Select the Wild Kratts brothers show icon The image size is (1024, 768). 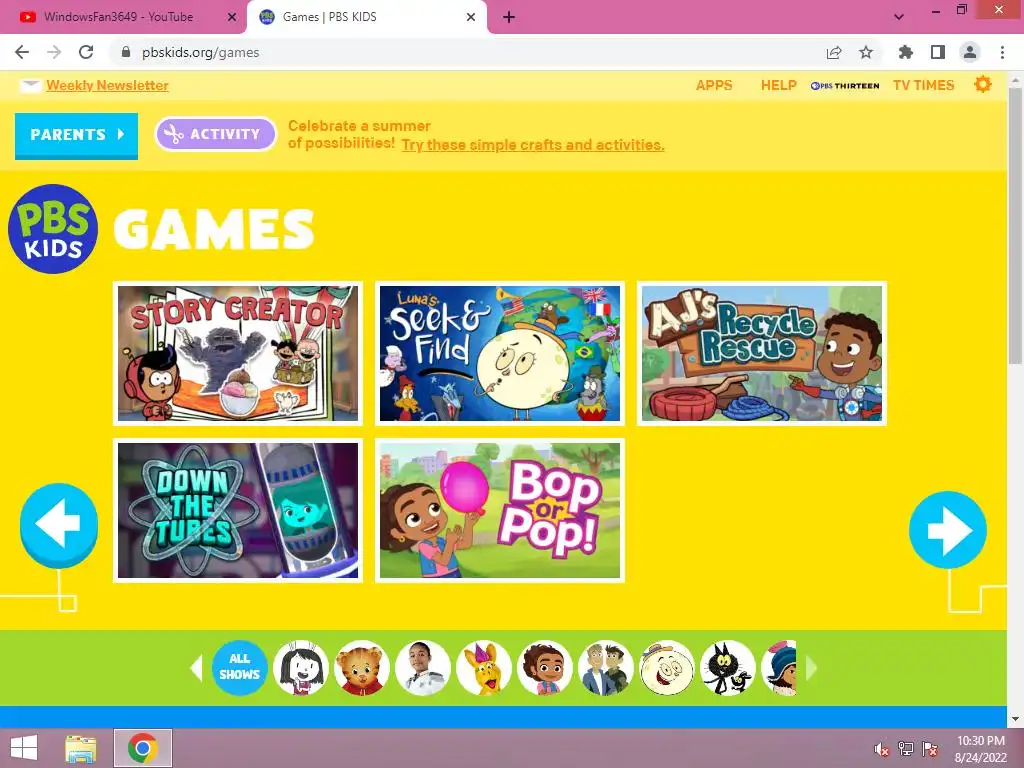(x=606, y=667)
